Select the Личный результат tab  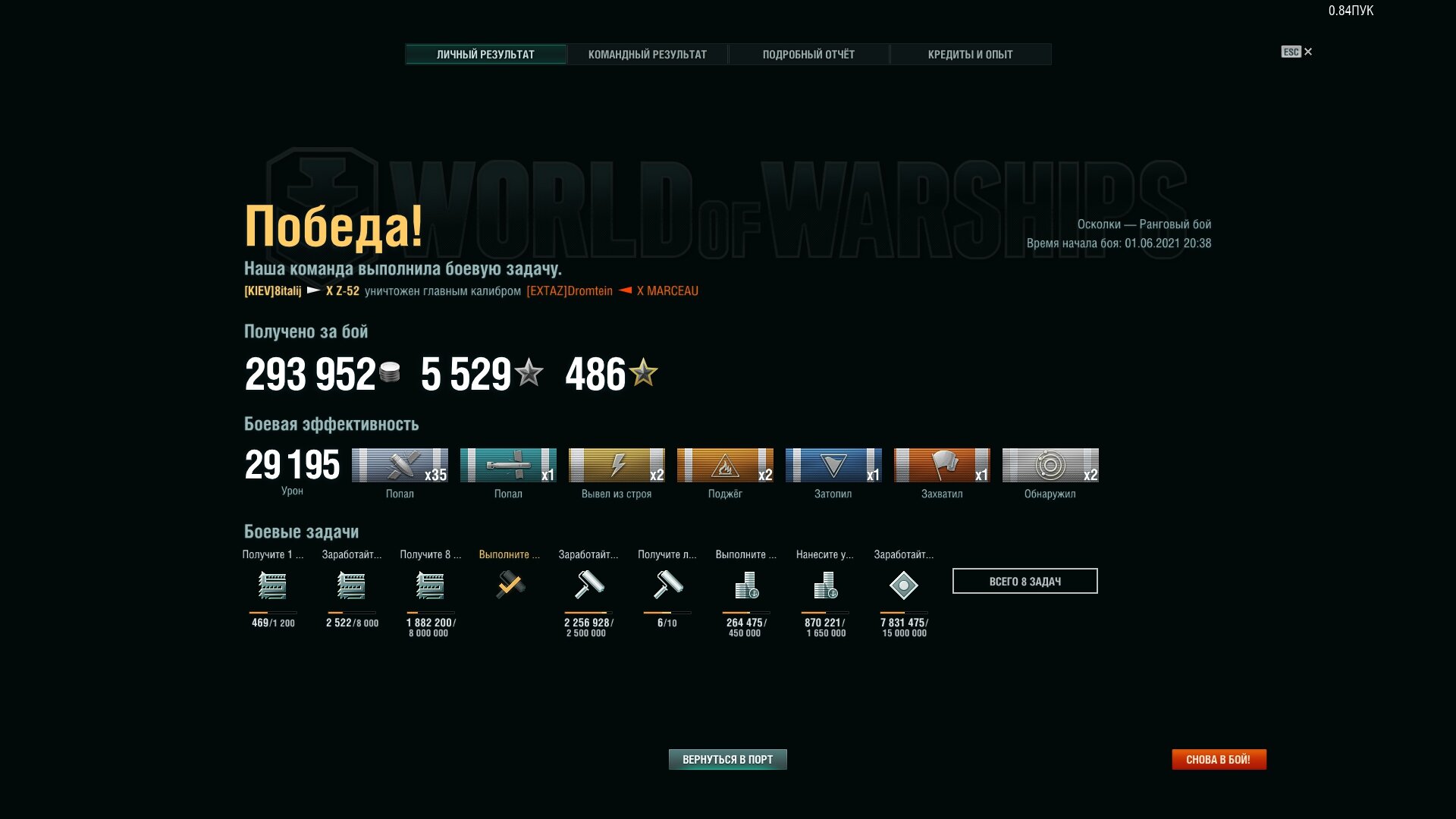click(485, 55)
